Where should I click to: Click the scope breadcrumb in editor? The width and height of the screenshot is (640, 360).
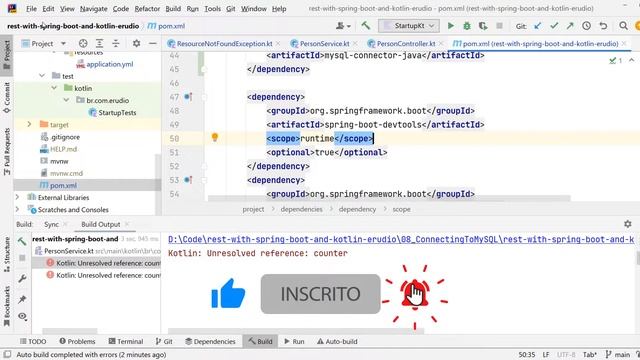(401, 209)
